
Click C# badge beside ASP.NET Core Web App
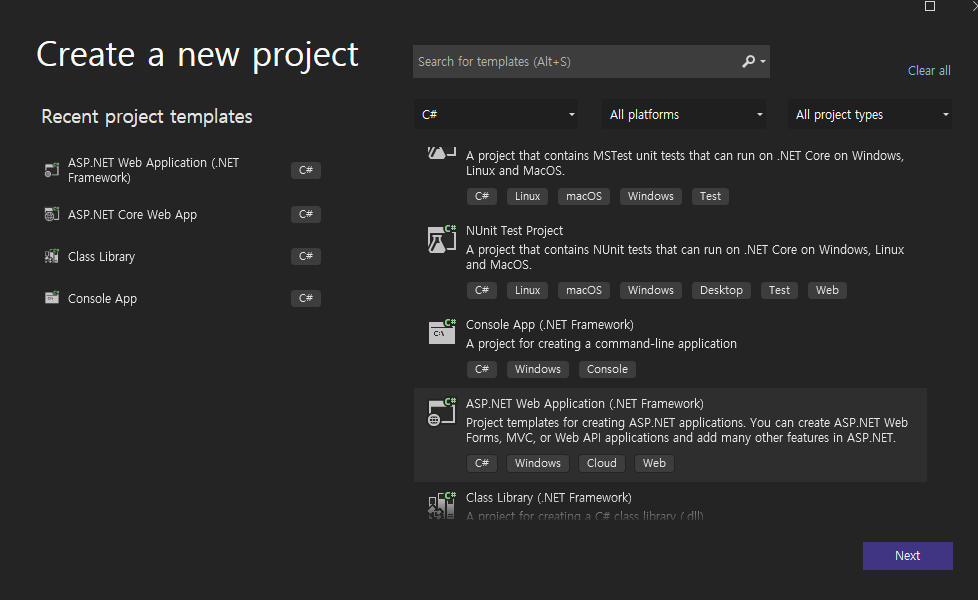point(306,214)
